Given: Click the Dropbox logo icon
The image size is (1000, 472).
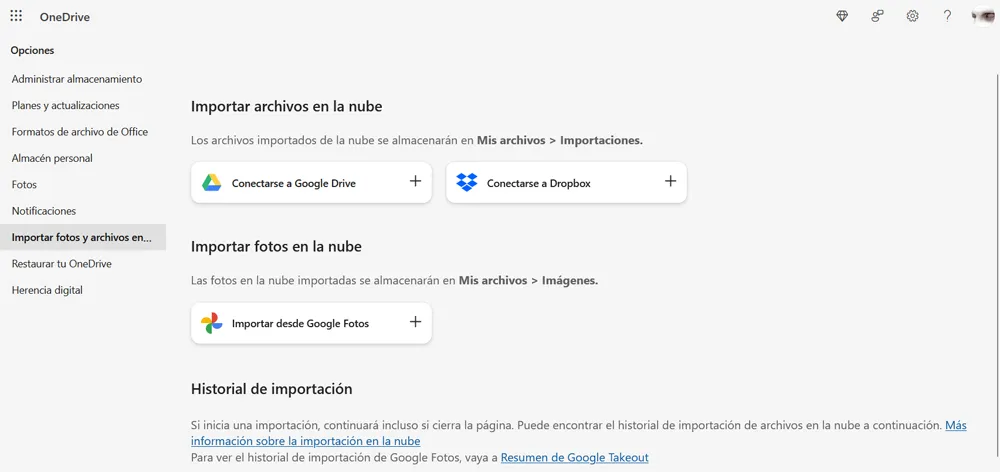Looking at the screenshot, I should coord(466,183).
